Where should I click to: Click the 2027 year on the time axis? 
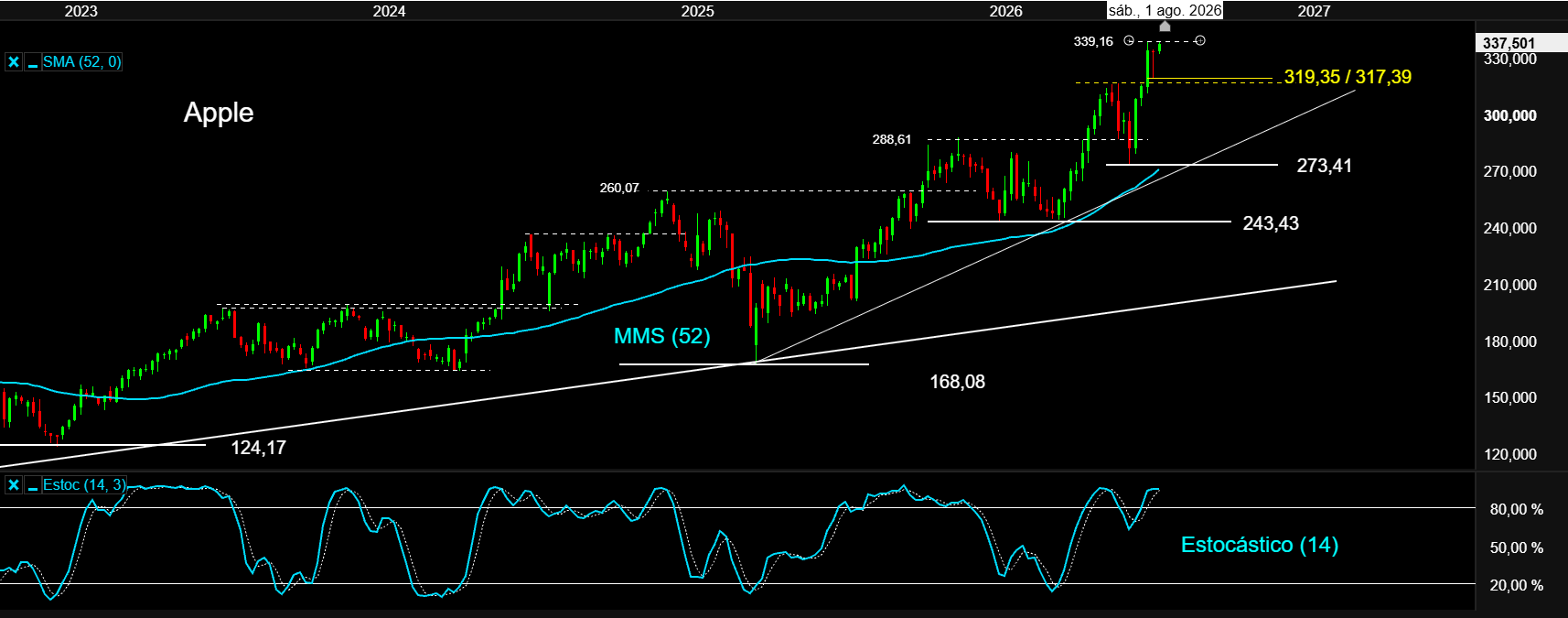(x=1315, y=11)
